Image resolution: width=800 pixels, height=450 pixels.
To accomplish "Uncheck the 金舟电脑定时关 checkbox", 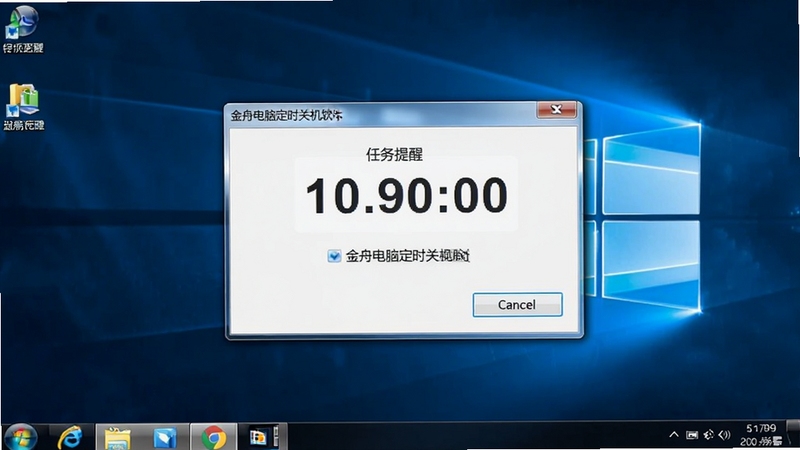I will point(334,256).
